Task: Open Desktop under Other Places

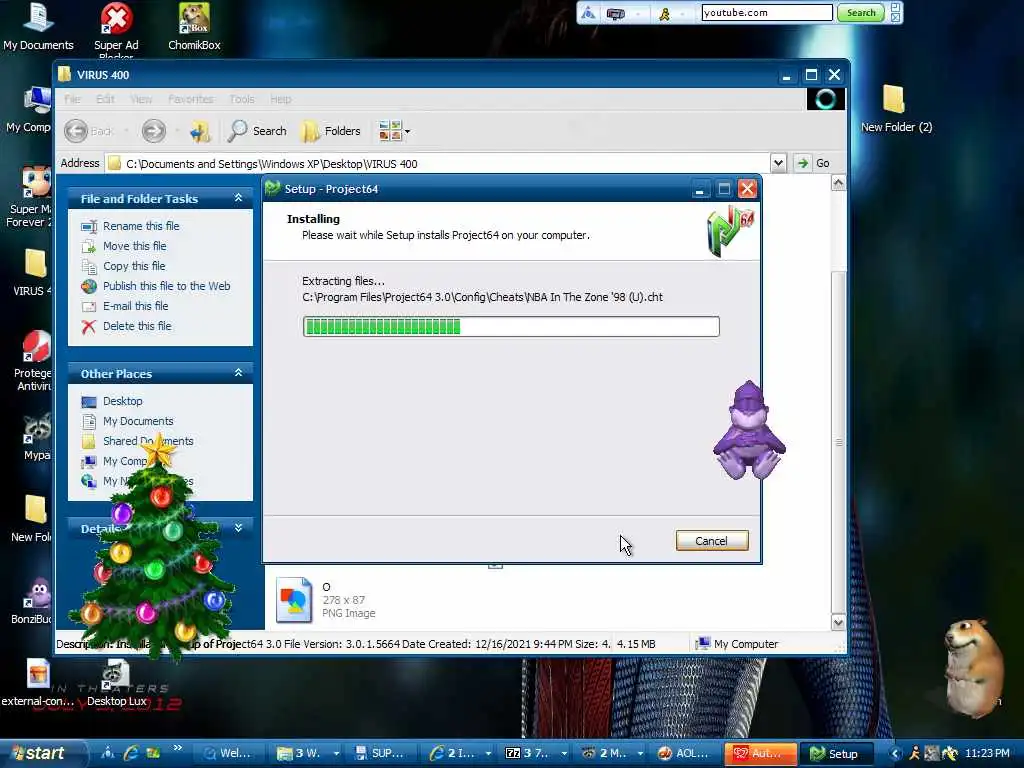Action: click(122, 402)
